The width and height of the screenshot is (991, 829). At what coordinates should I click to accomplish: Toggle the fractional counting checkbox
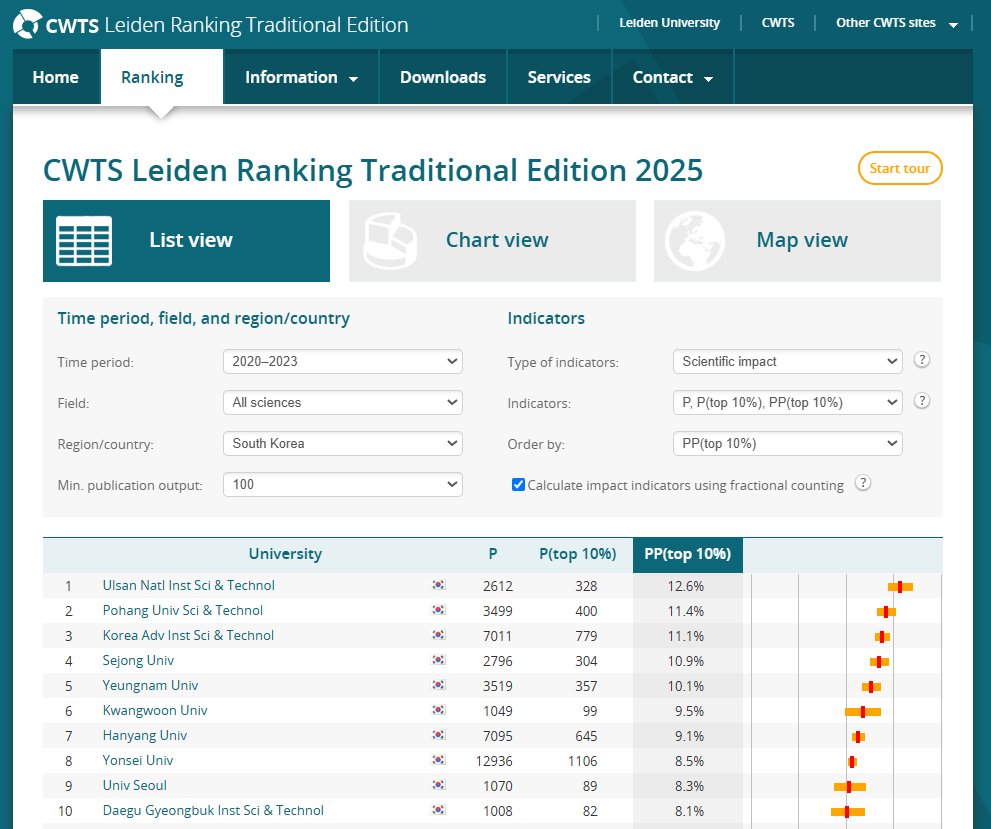point(518,485)
